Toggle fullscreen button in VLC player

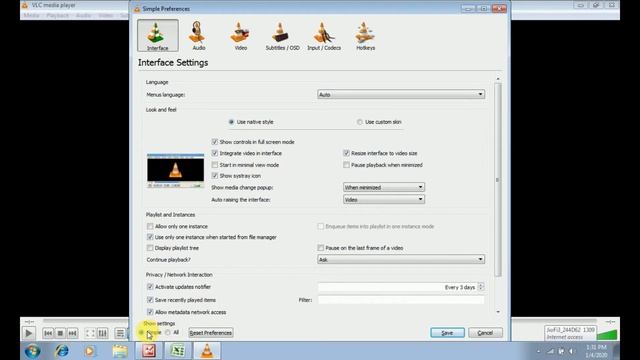(90, 333)
